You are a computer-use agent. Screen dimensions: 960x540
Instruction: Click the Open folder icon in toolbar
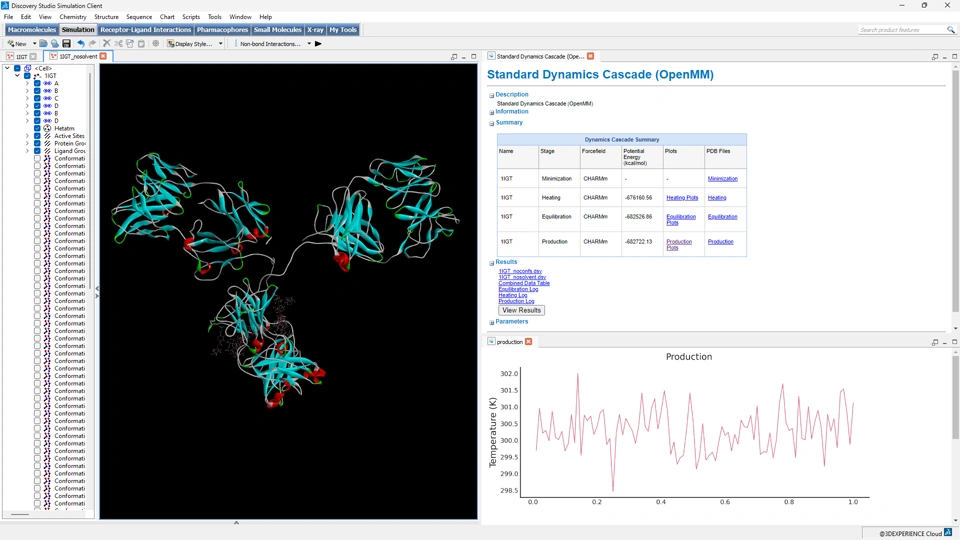pos(44,44)
